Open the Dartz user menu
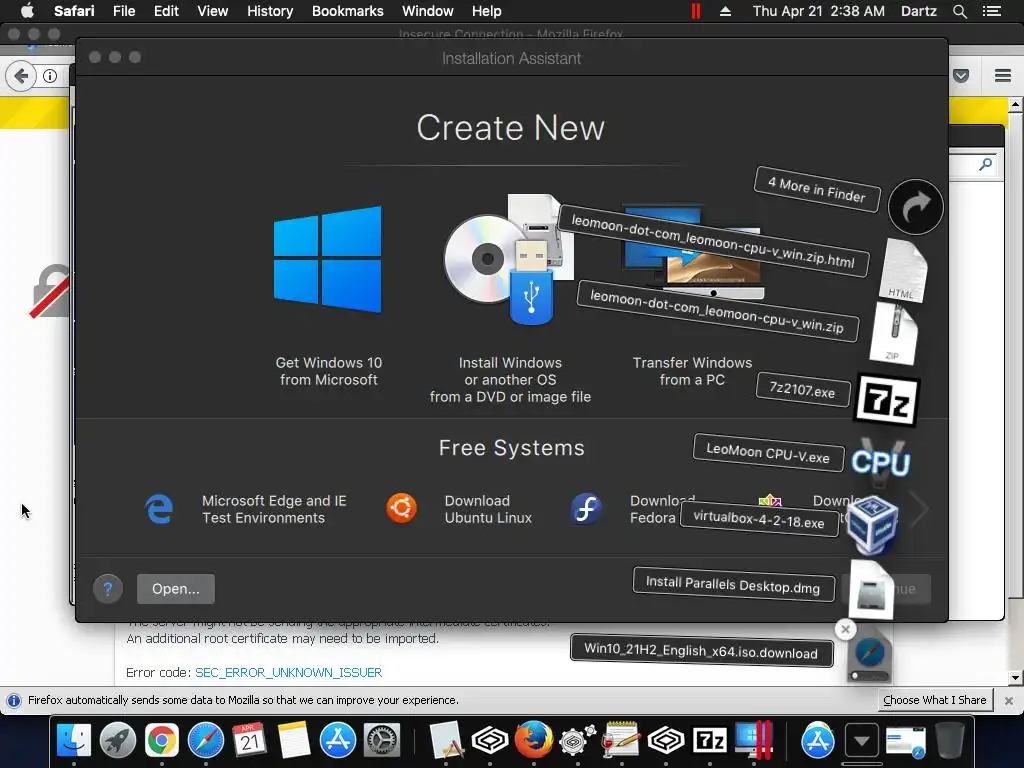1024x768 pixels. (x=918, y=11)
